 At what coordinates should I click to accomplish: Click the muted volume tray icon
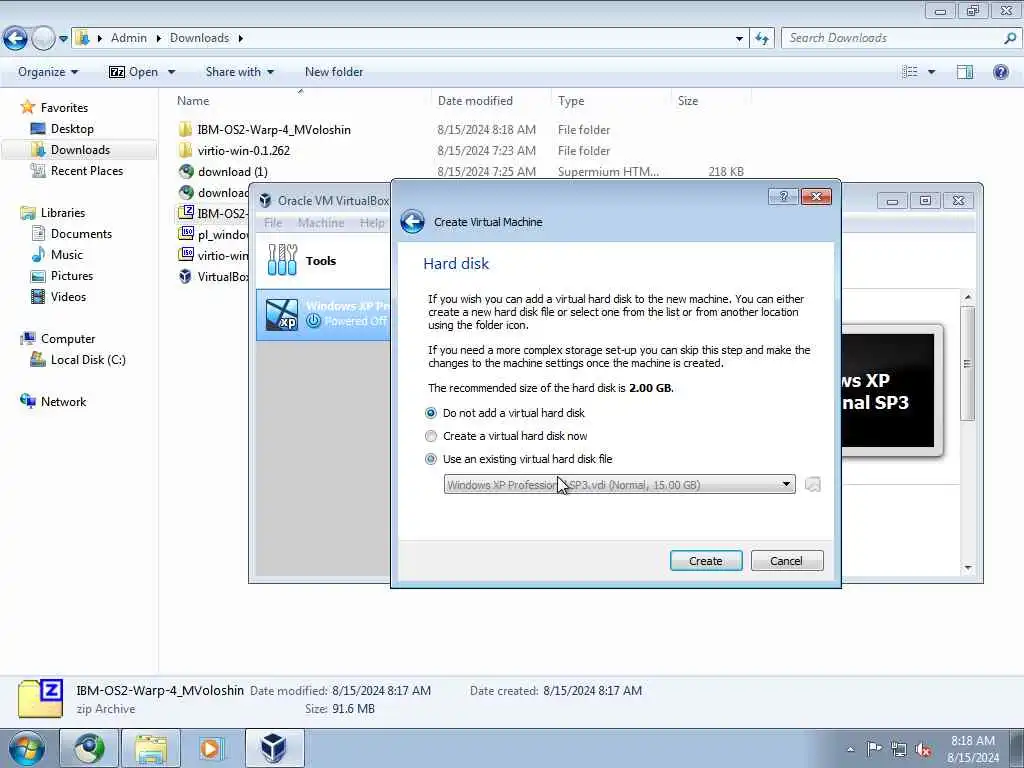coord(923,749)
